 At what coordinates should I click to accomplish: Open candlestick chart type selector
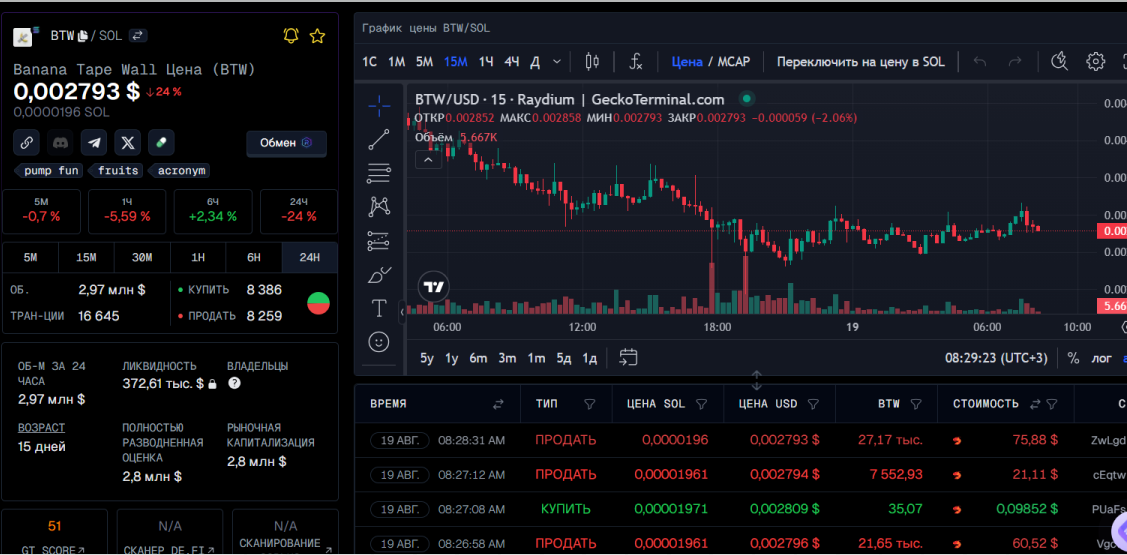click(x=592, y=62)
